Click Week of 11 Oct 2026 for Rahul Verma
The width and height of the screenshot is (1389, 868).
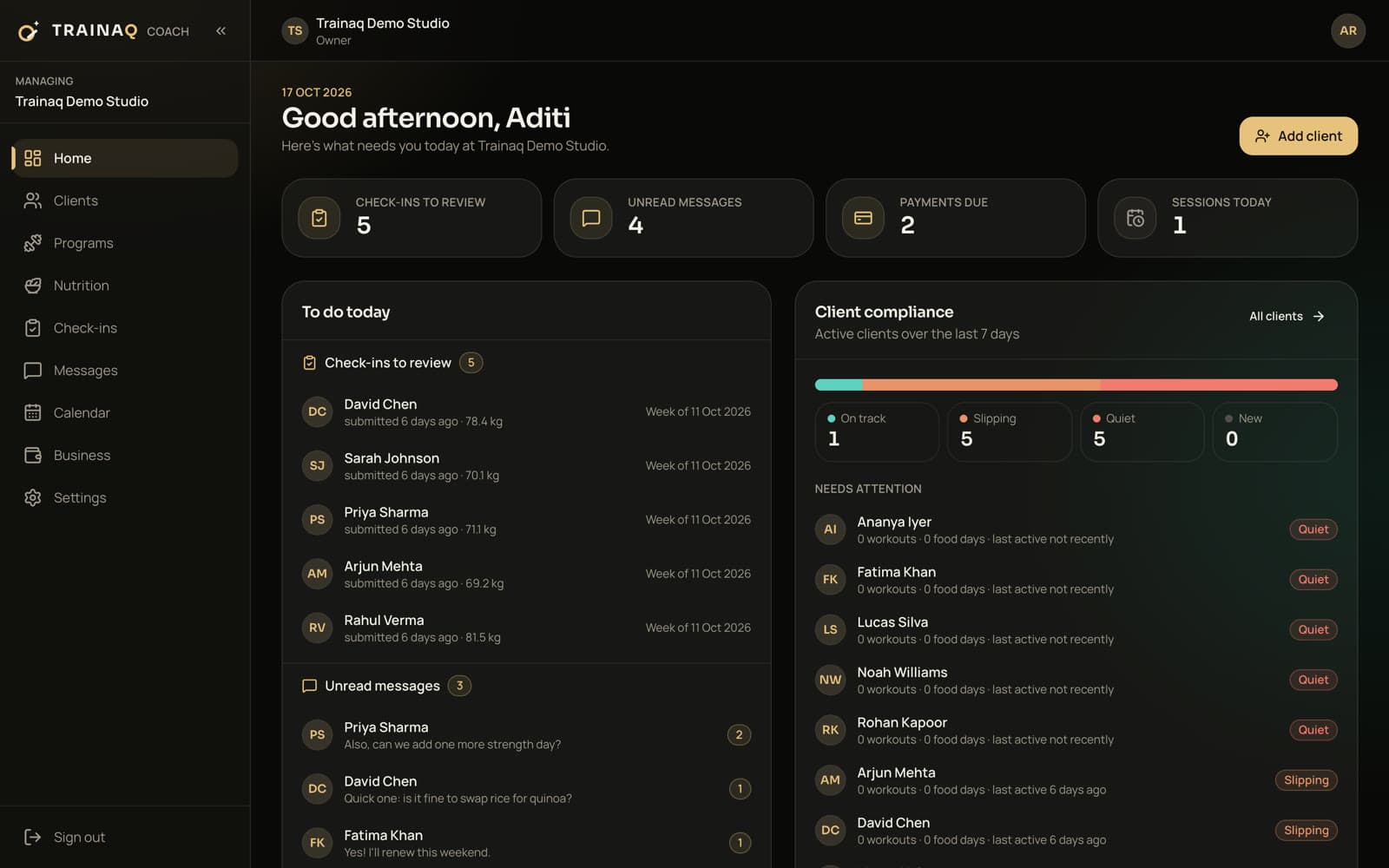pos(698,628)
